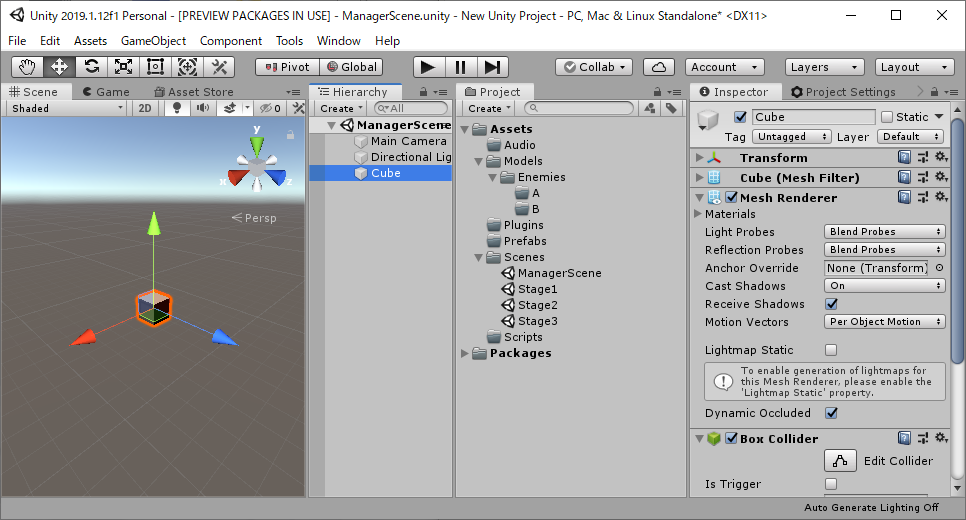Open the Tag dropdown
Viewport: 966px width, 520px height.
tap(792, 136)
